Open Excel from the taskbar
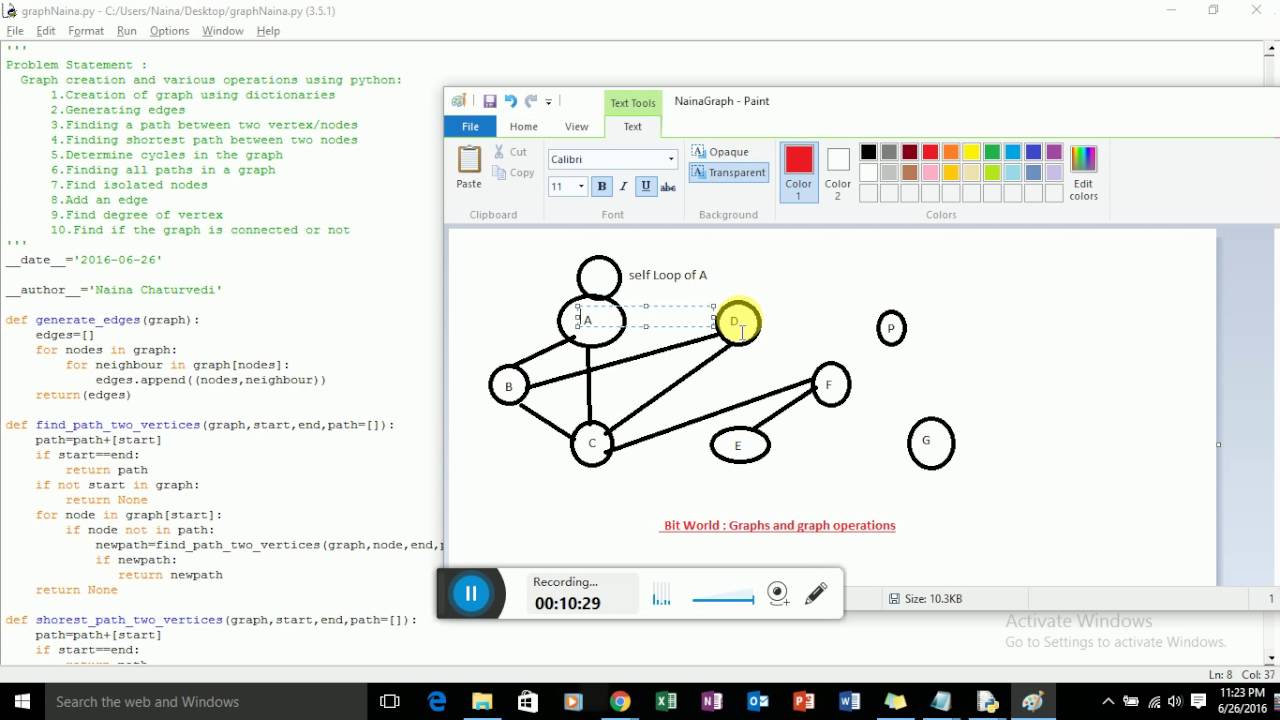This screenshot has width=1280, height=720. (666, 701)
